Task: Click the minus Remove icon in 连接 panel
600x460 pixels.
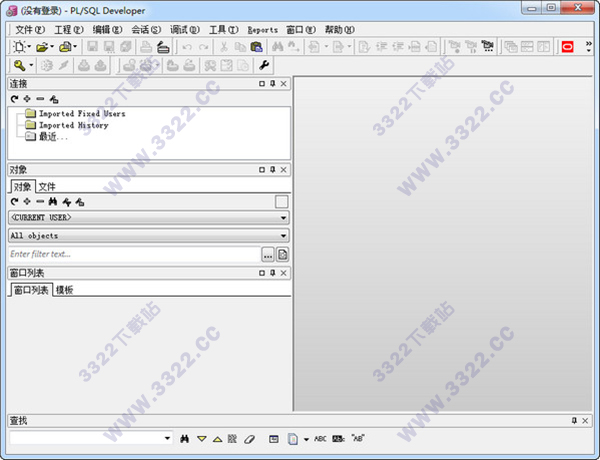Action: [40, 99]
